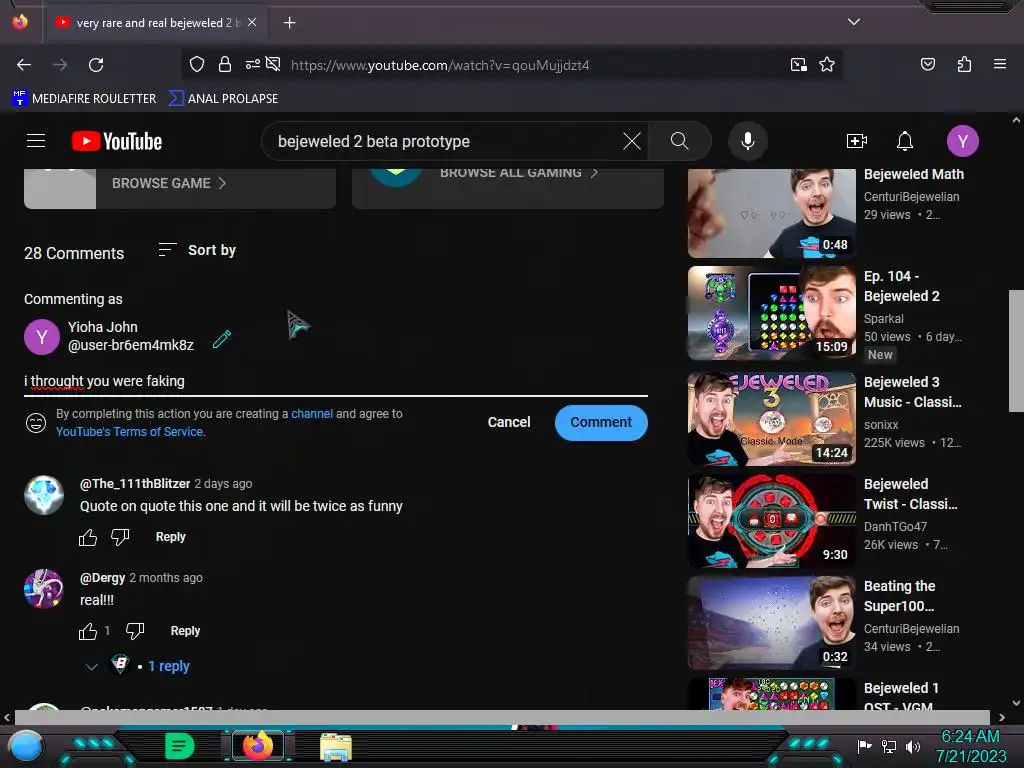Viewport: 1024px width, 768px height.
Task: Open YouTube's Terms of Service link
Action: coord(129,432)
